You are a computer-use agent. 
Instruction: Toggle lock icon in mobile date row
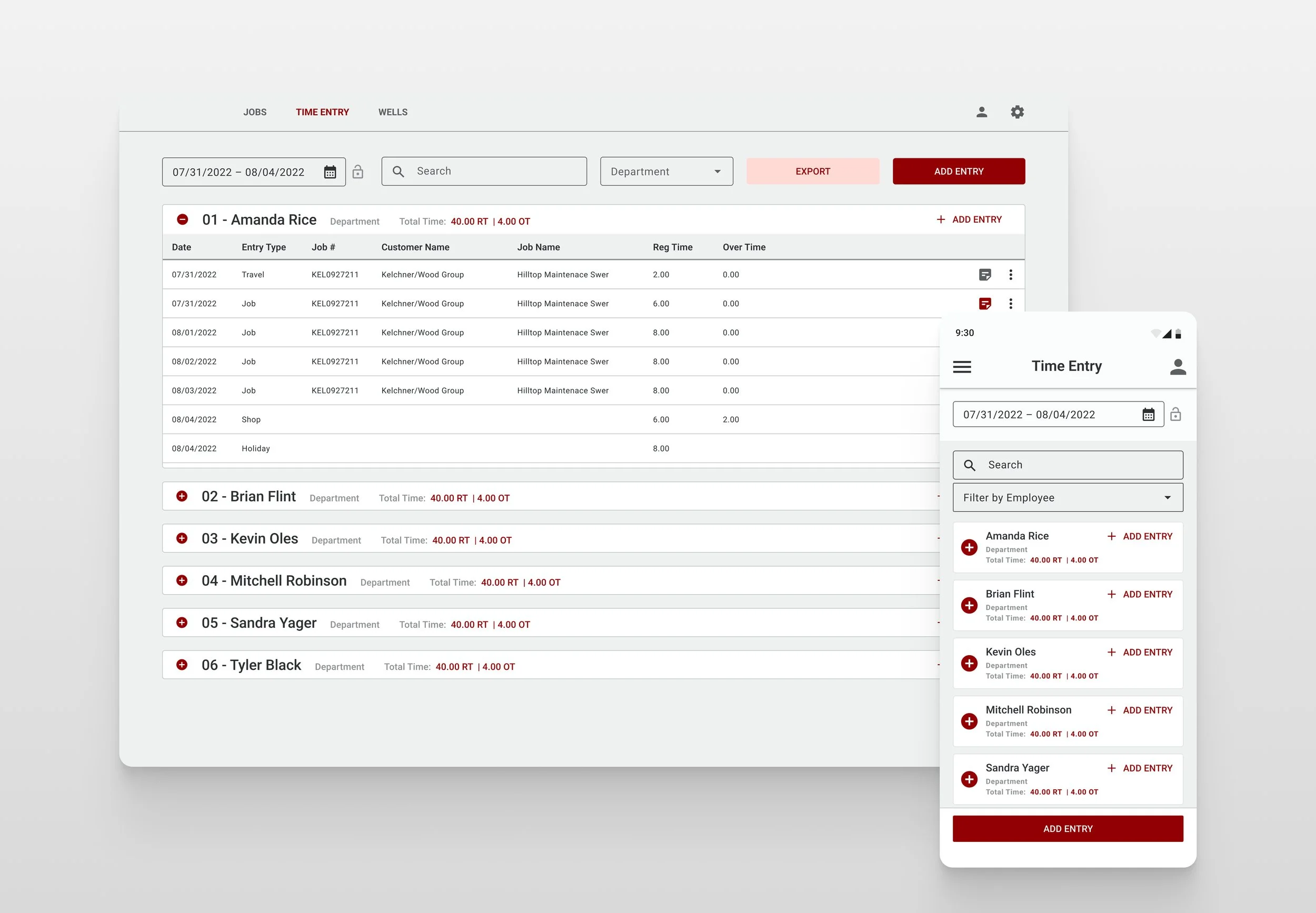click(x=1175, y=414)
